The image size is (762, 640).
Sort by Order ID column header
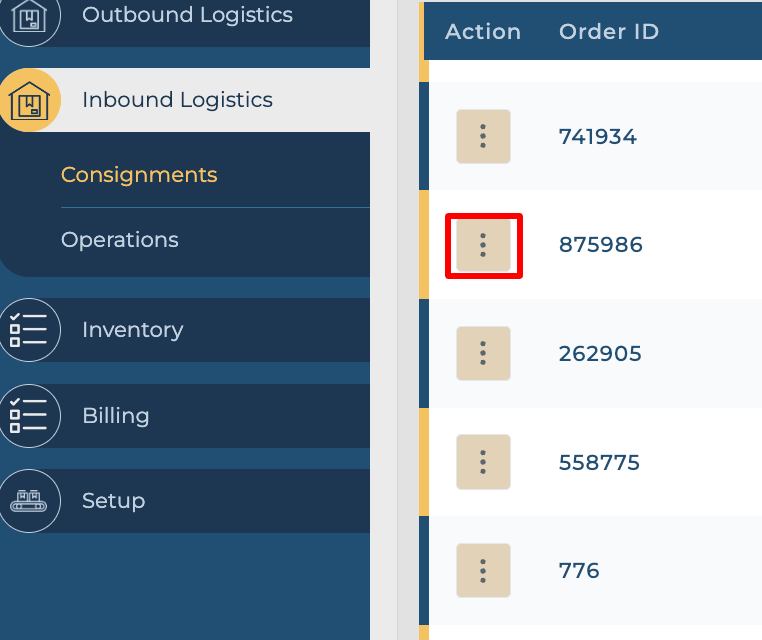pos(609,32)
